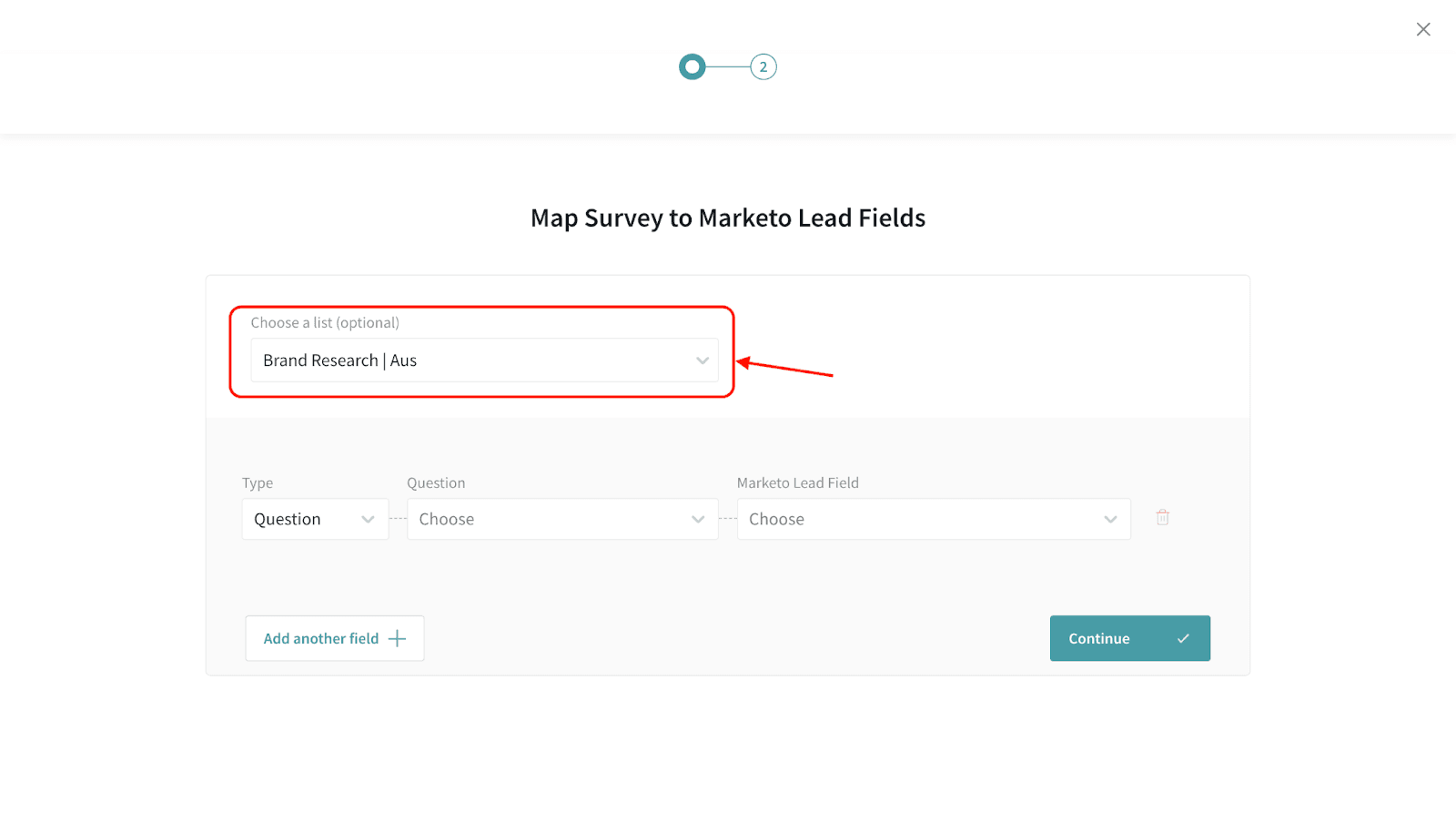Delete the mapping row with the trash icon
1456x822 pixels.
[x=1162, y=517]
